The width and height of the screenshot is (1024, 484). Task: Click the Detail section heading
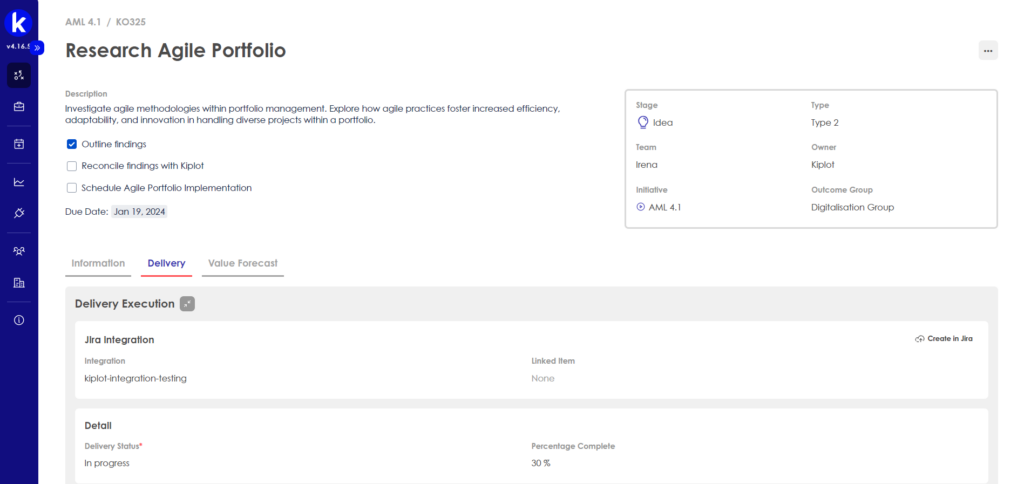[x=98, y=425]
